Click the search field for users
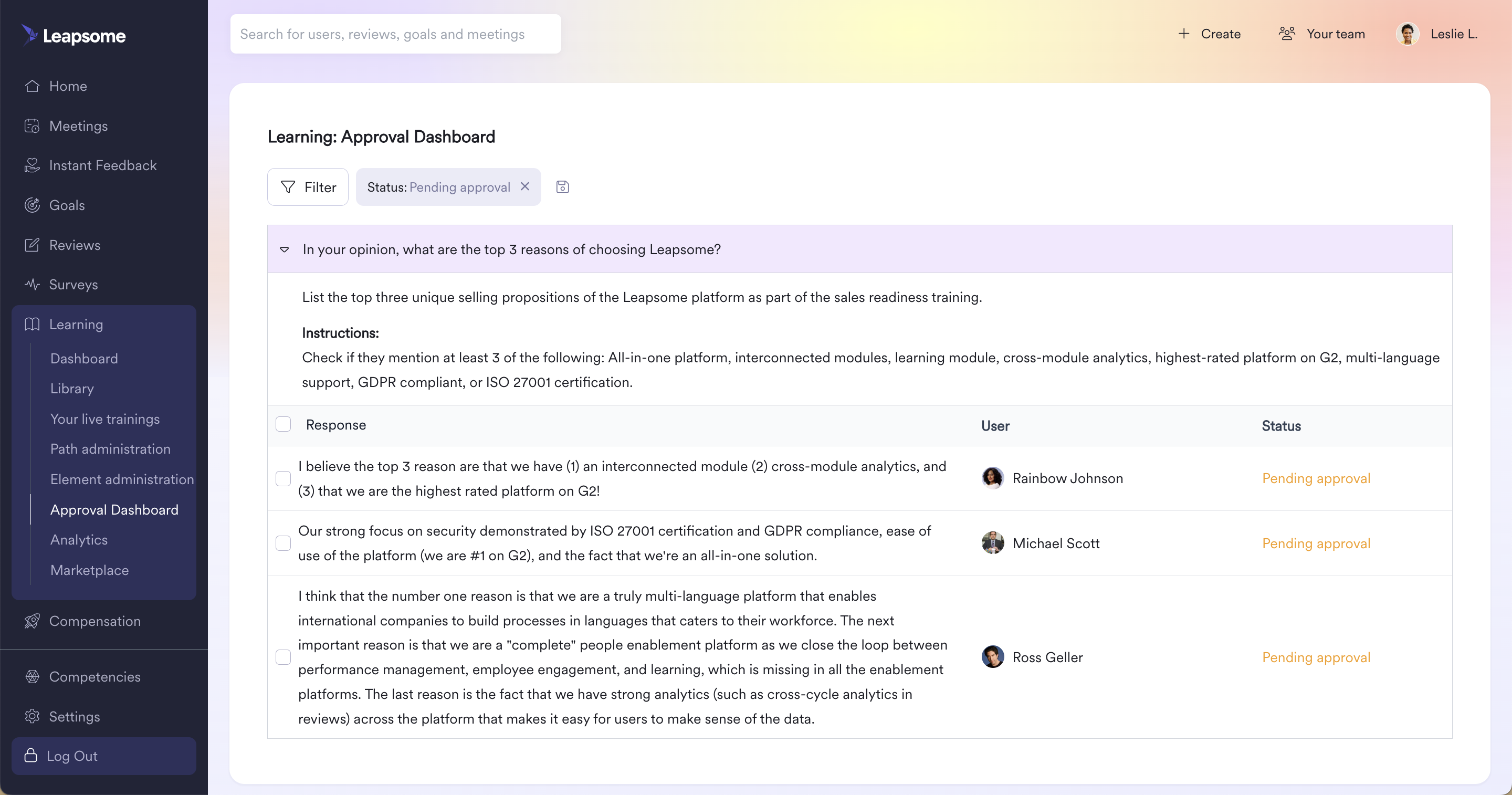 click(x=396, y=34)
